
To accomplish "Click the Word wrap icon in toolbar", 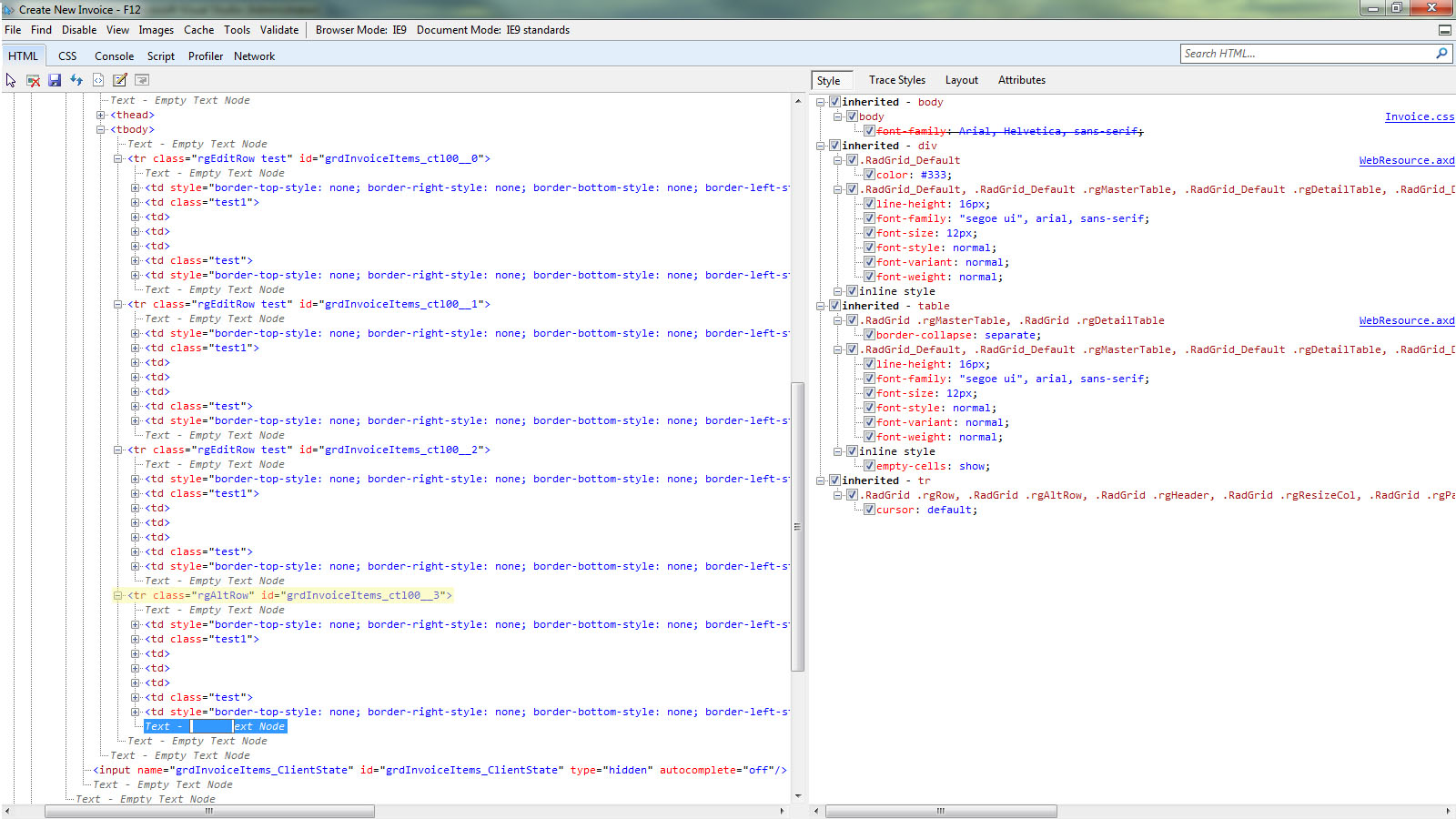I will pos(142,80).
